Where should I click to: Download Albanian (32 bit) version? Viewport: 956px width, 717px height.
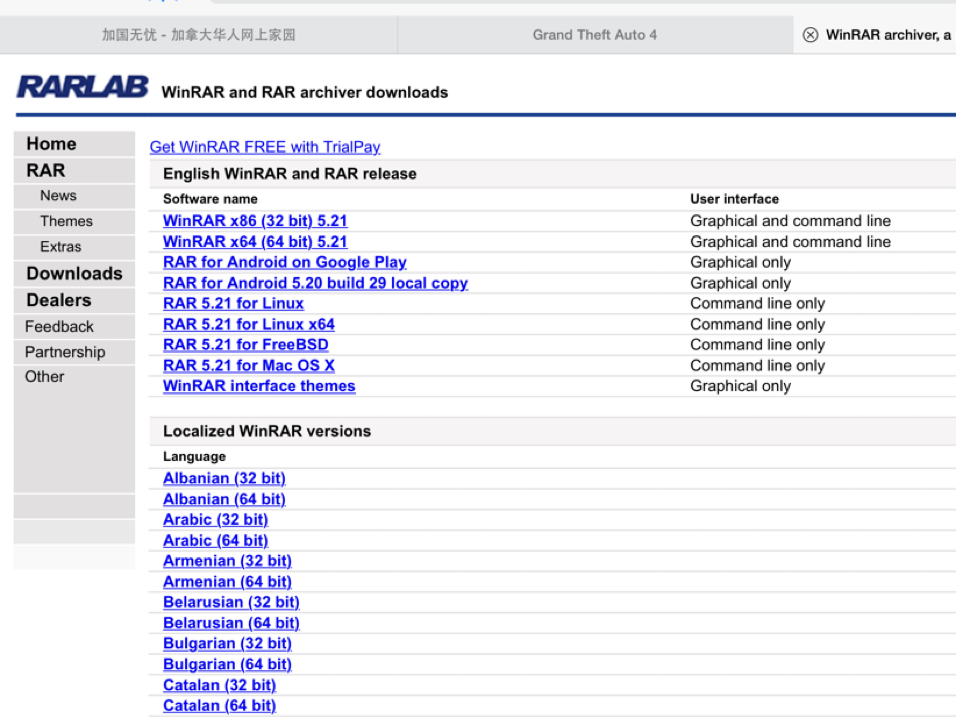point(224,479)
